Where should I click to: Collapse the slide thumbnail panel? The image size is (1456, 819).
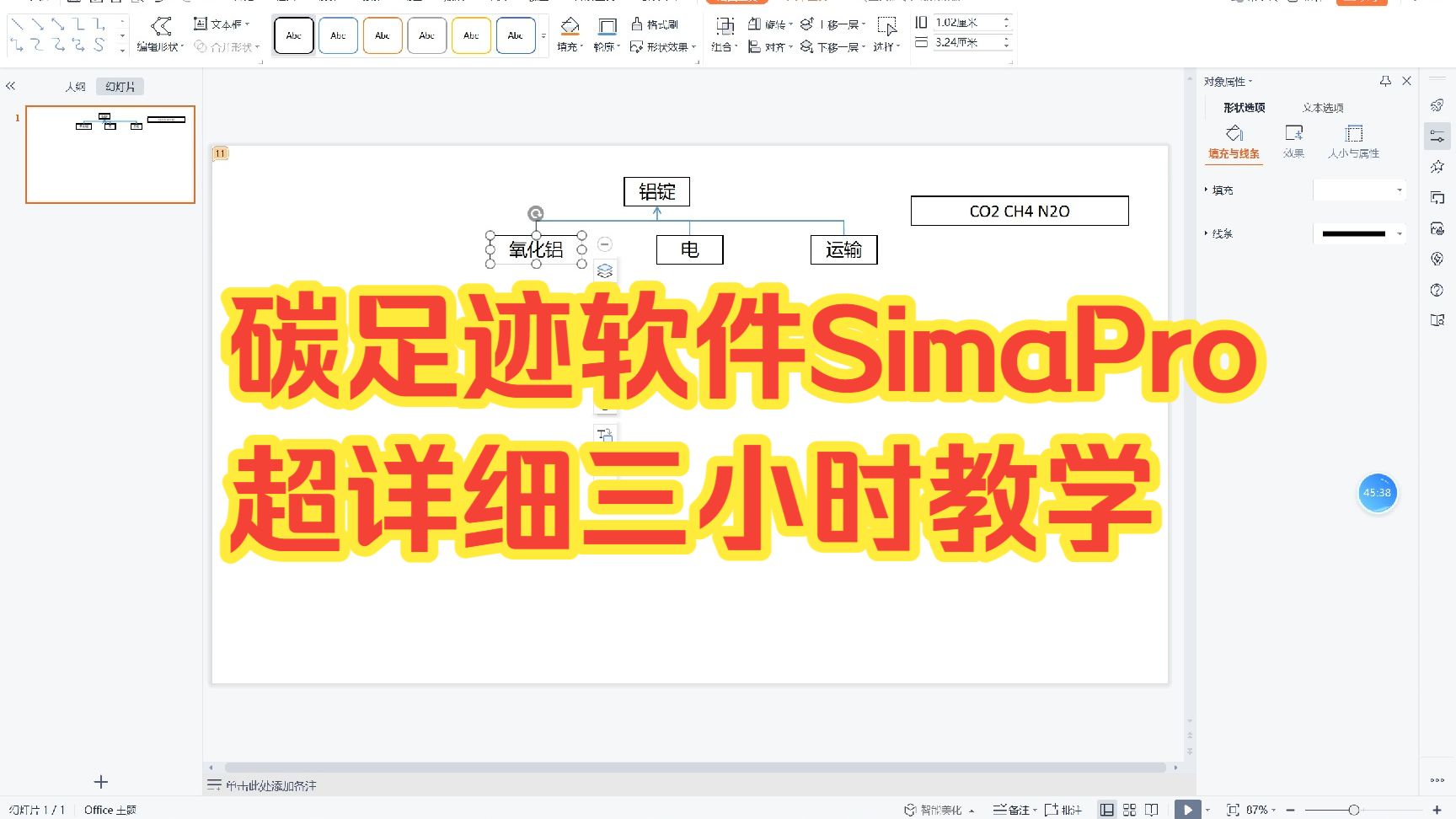(x=11, y=86)
